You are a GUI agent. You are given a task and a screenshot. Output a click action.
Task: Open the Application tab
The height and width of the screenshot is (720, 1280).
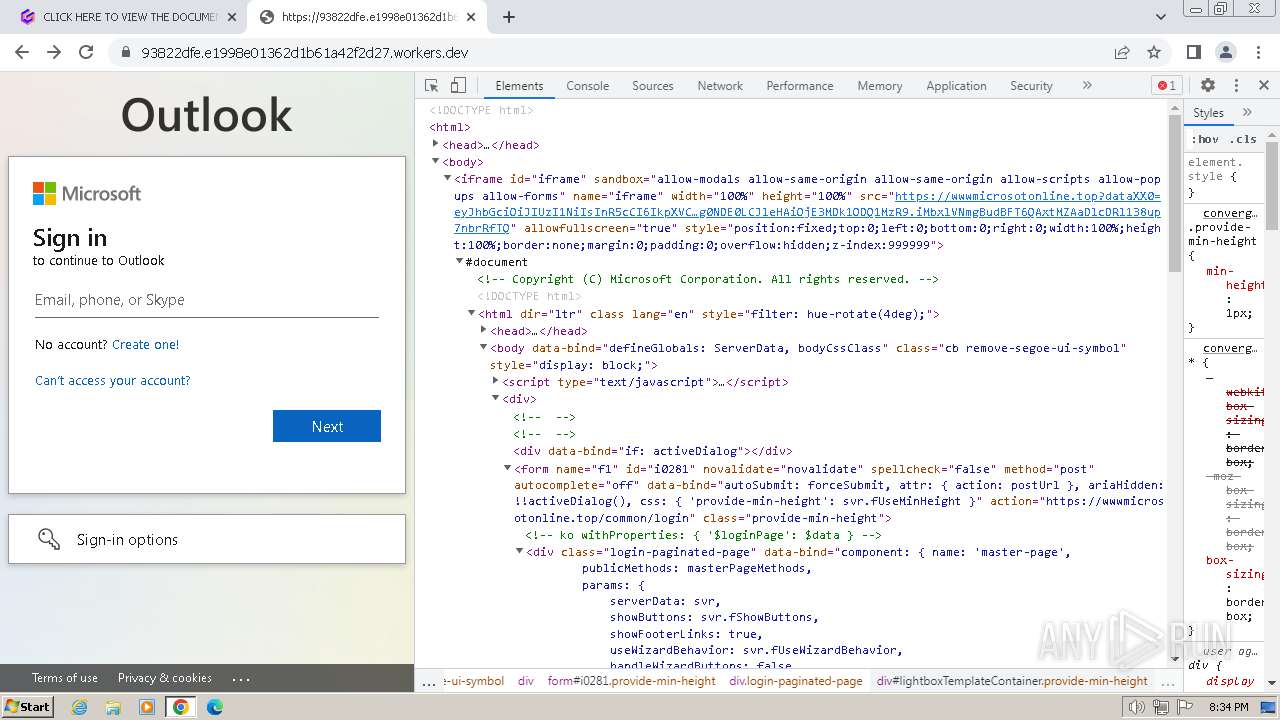956,86
